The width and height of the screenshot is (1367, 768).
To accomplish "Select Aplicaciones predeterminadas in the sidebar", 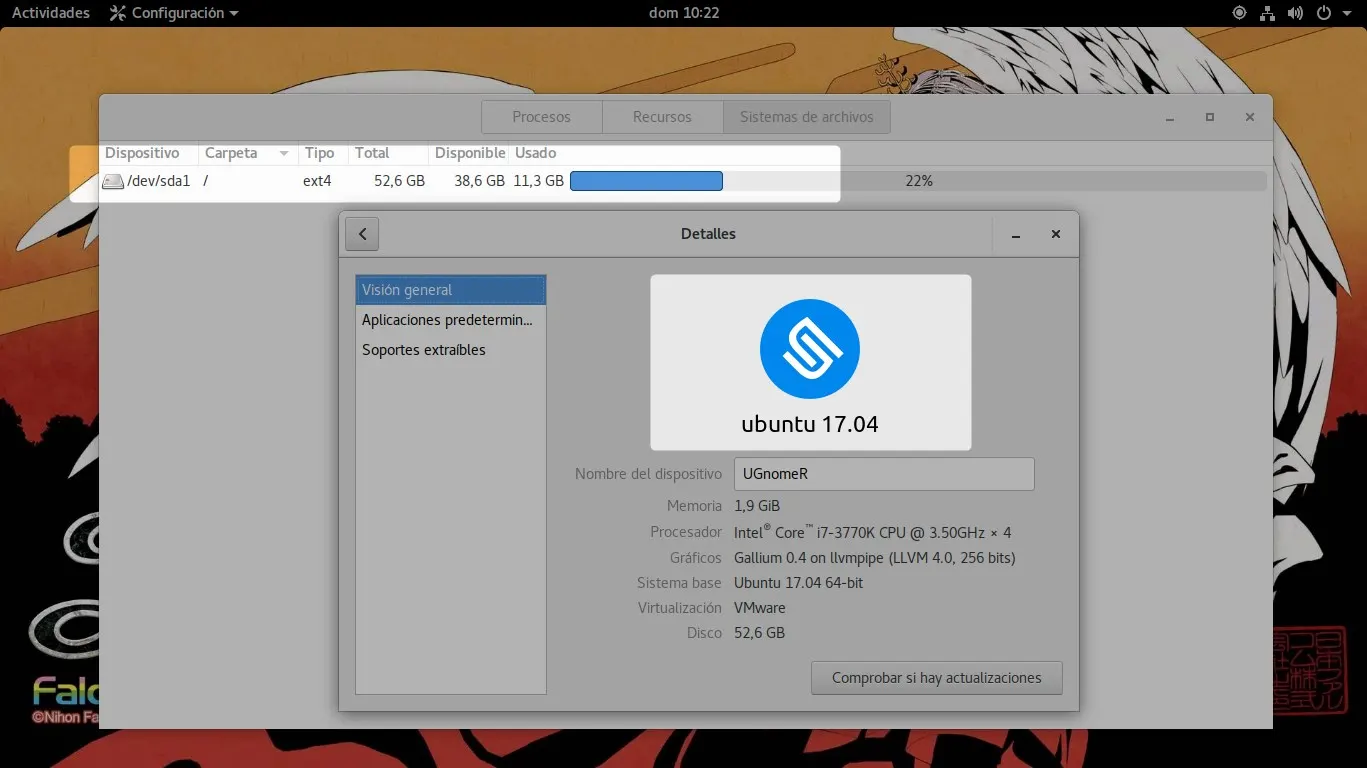I will 447,319.
